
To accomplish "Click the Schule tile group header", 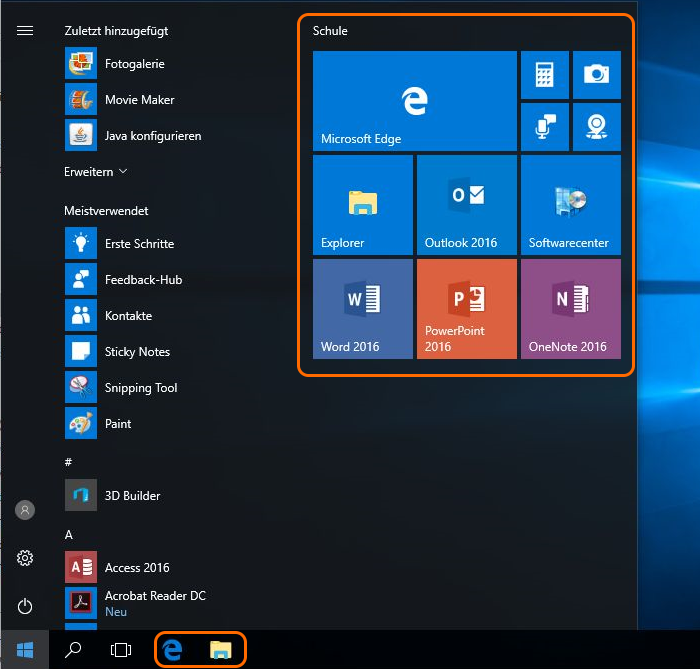I will pyautogui.click(x=331, y=31).
